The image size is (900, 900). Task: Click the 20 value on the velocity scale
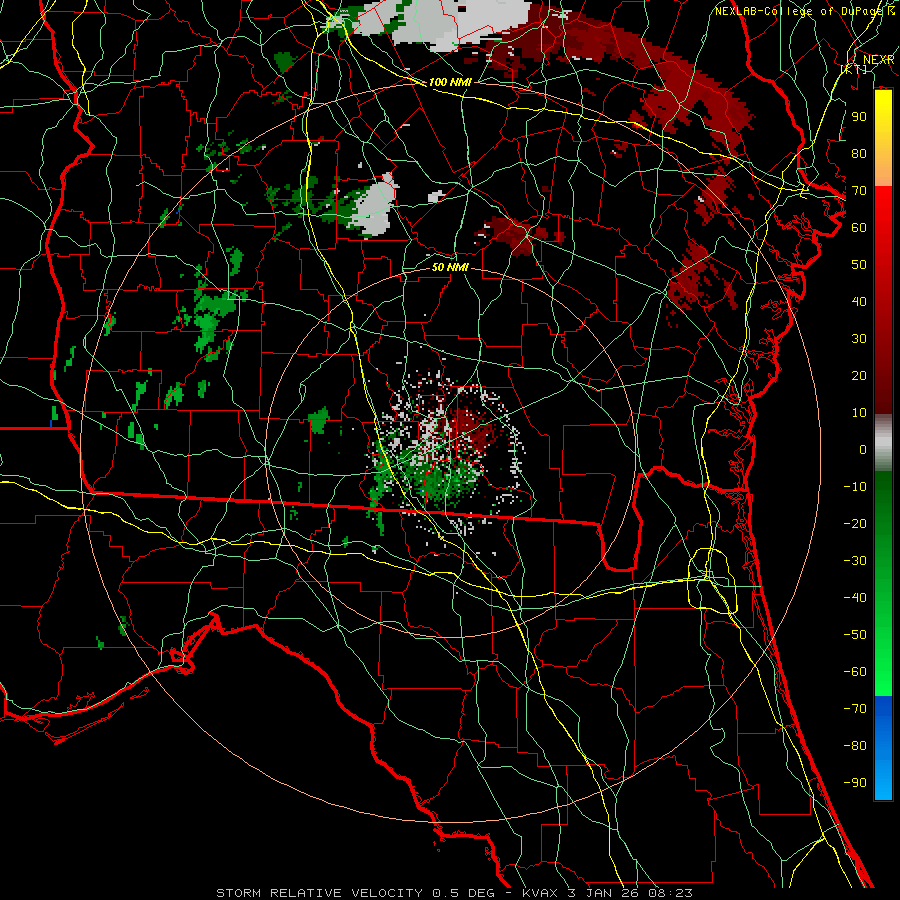pyautogui.click(x=859, y=375)
